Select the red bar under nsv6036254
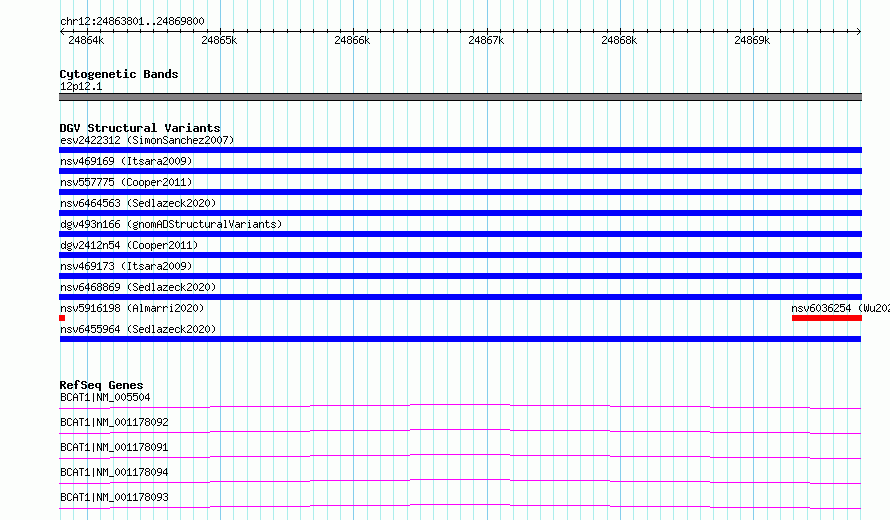The width and height of the screenshot is (890, 520). pos(827,318)
